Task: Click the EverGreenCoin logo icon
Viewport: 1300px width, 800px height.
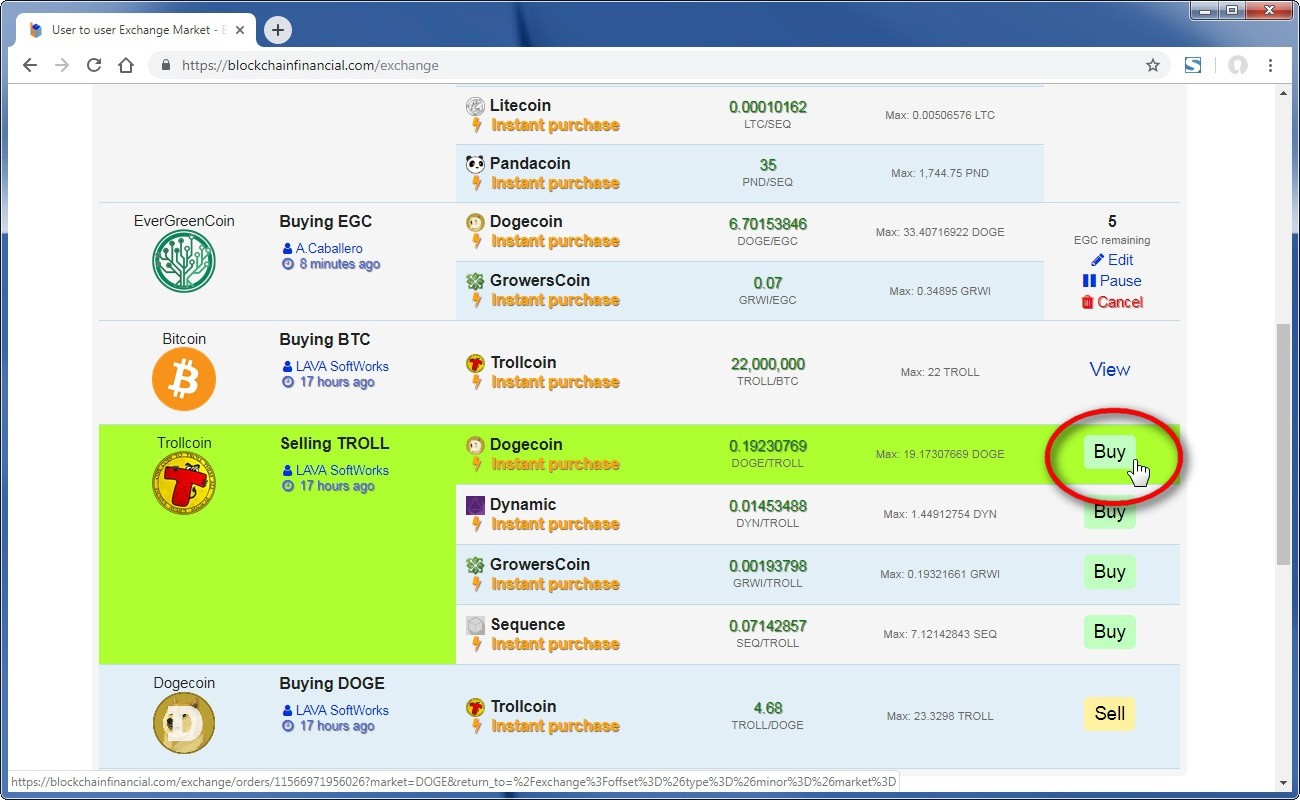Action: (x=184, y=261)
